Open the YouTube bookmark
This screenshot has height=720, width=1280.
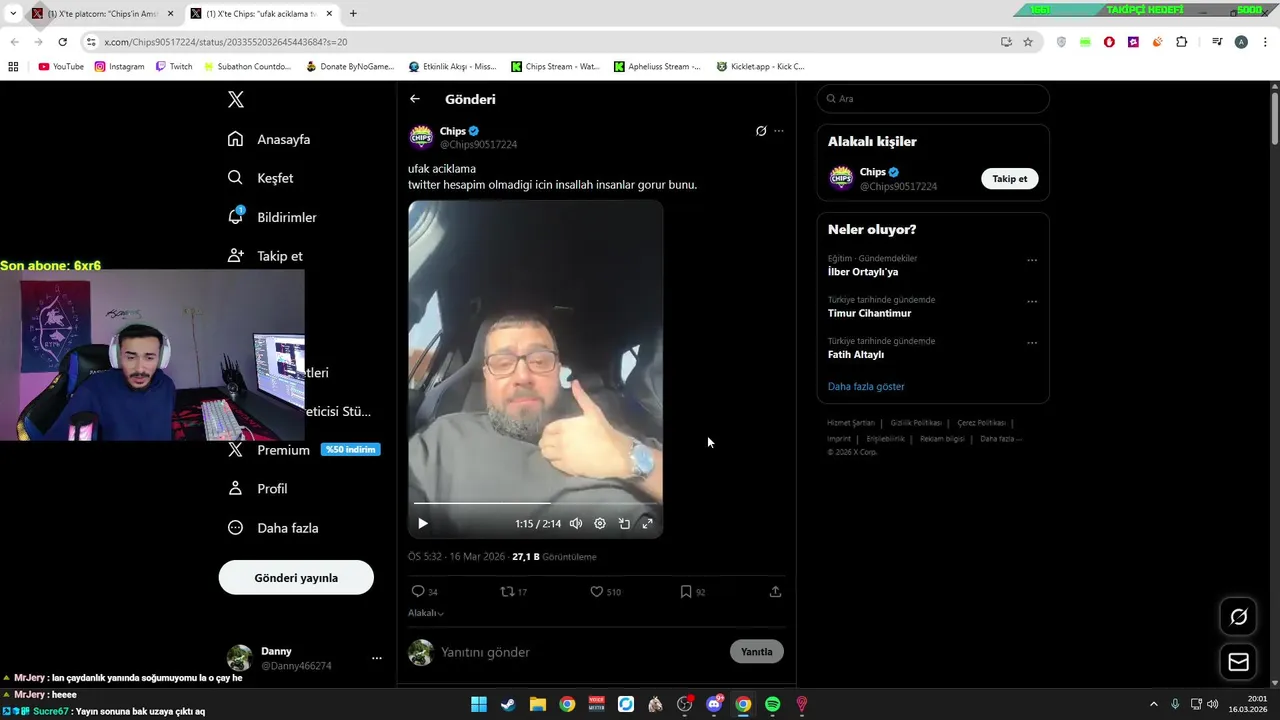point(61,67)
